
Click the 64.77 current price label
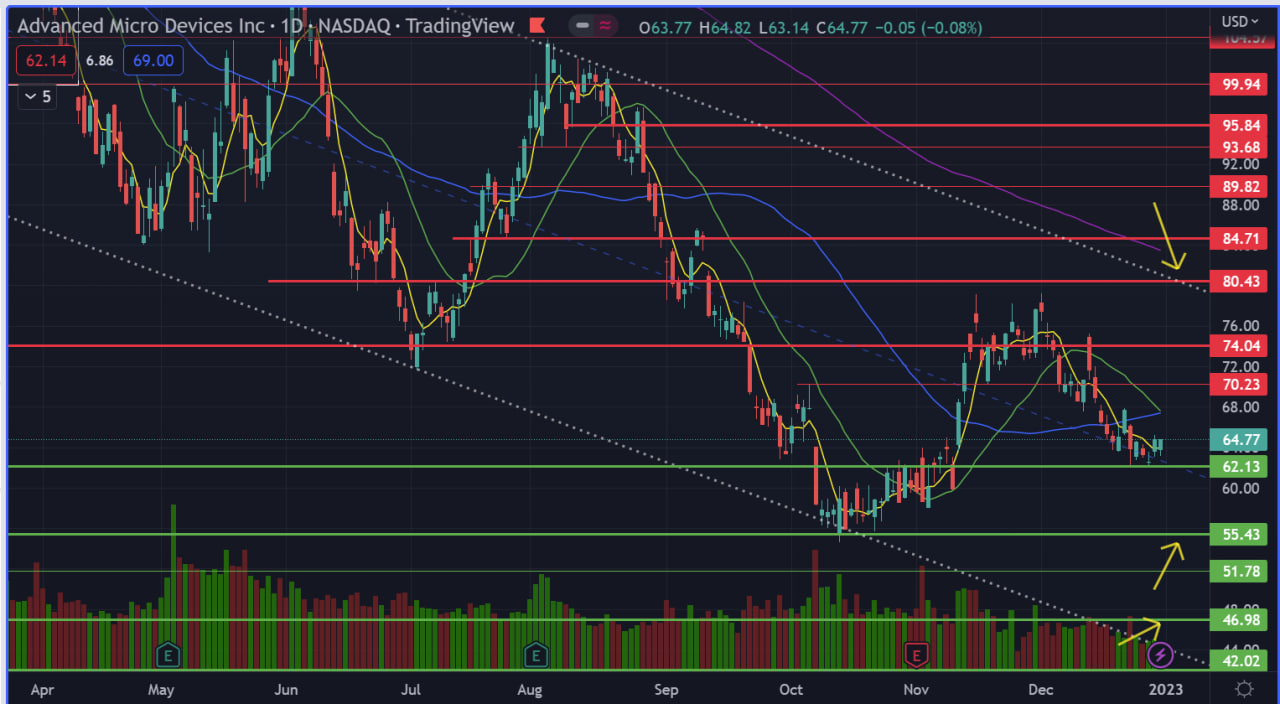coord(1238,439)
